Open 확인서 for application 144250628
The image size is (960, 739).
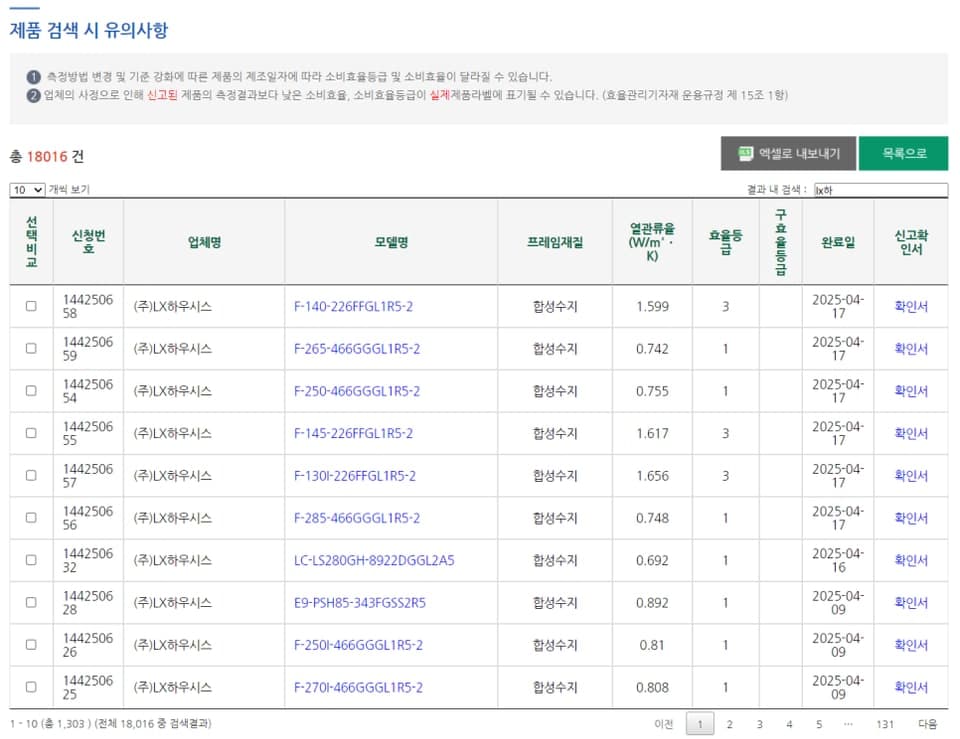[x=910, y=602]
